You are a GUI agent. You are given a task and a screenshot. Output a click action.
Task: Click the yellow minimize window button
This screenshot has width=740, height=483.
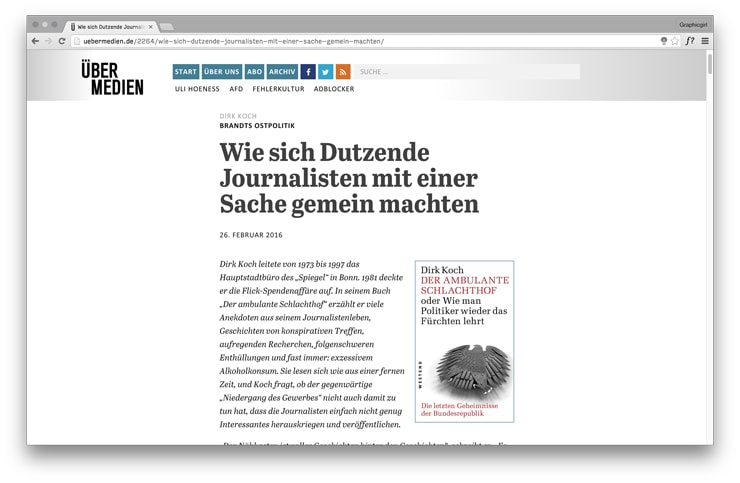(x=45, y=24)
